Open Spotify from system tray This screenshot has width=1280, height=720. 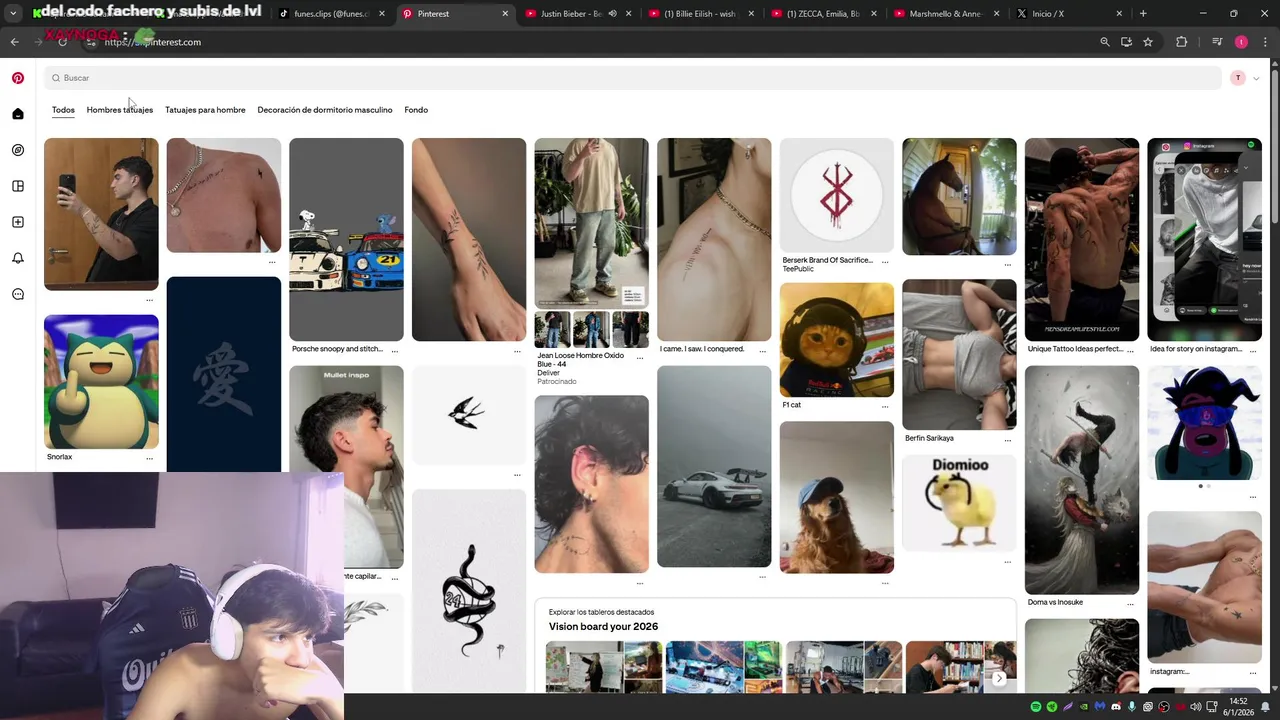1035,707
